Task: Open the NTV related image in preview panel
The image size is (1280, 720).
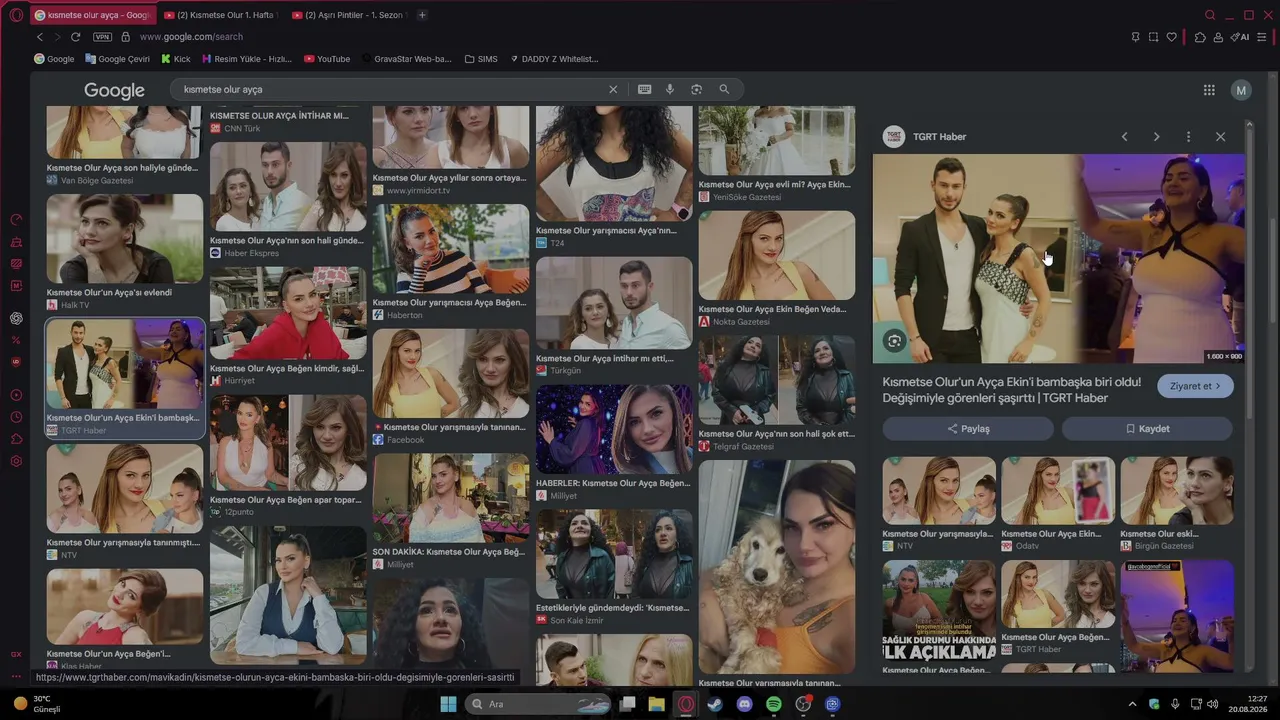Action: pyautogui.click(x=939, y=491)
